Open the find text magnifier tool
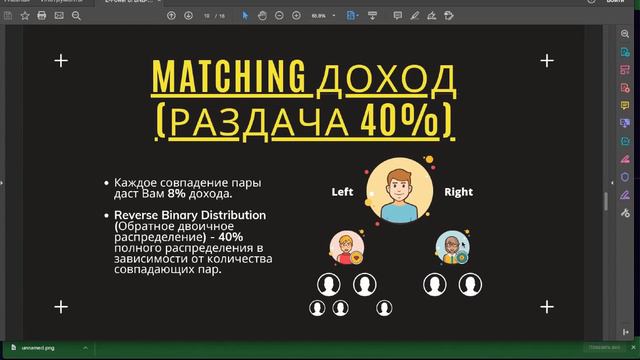The width and height of the screenshot is (640, 360). point(76,16)
